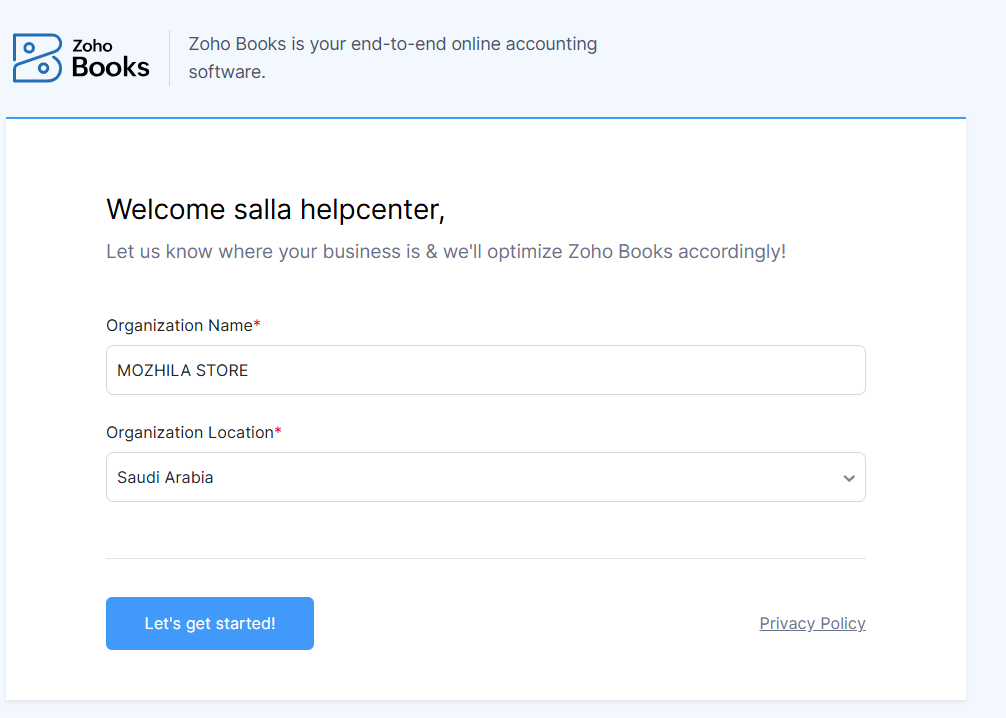
Task: Click the "Books" wordmark in header
Action: [x=111, y=67]
